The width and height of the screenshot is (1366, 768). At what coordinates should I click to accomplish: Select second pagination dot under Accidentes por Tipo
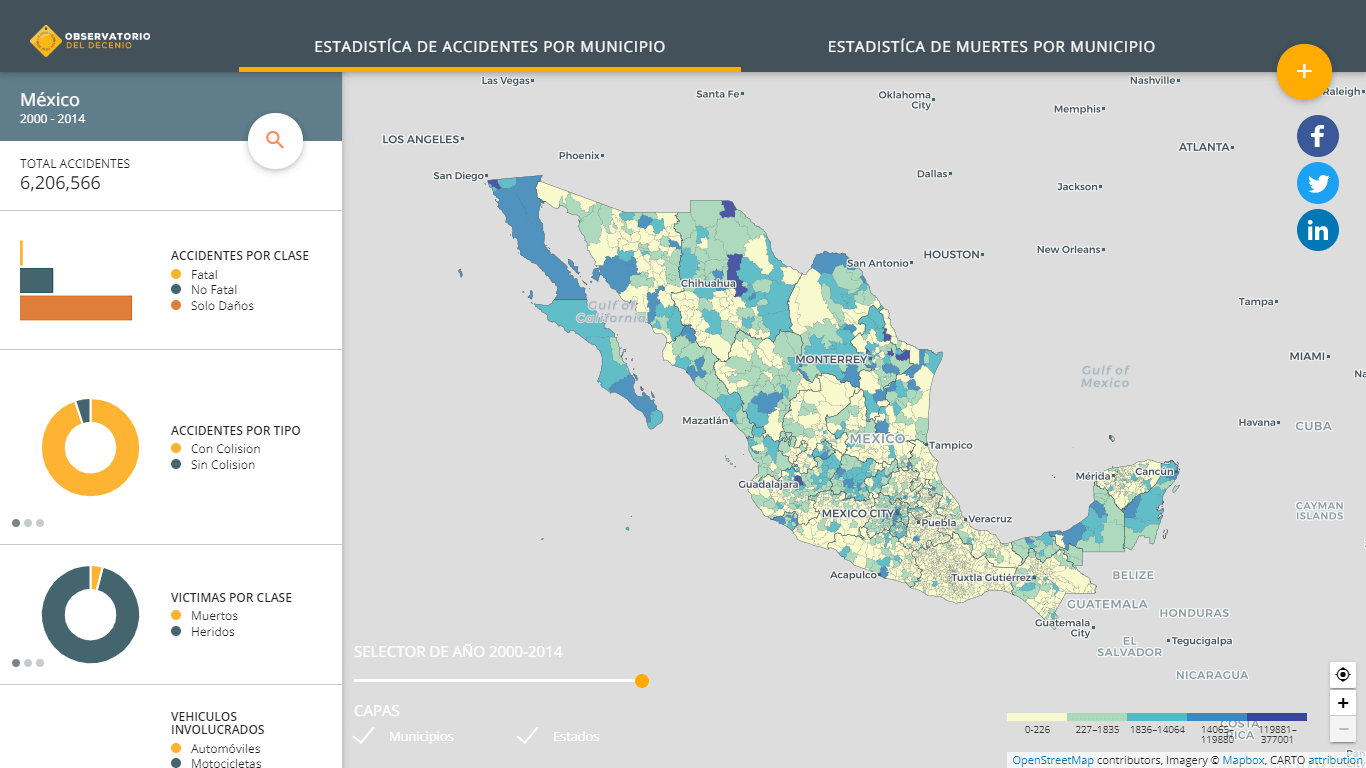click(28, 523)
